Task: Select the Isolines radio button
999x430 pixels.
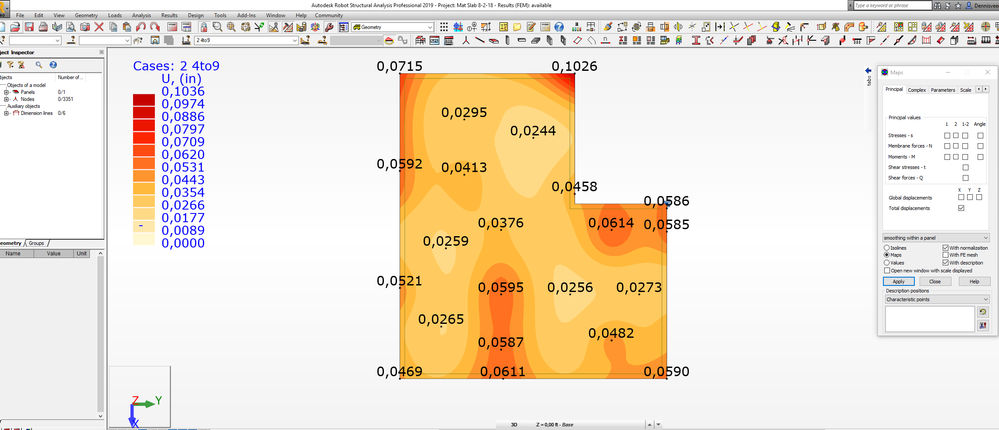Action: 886,247
